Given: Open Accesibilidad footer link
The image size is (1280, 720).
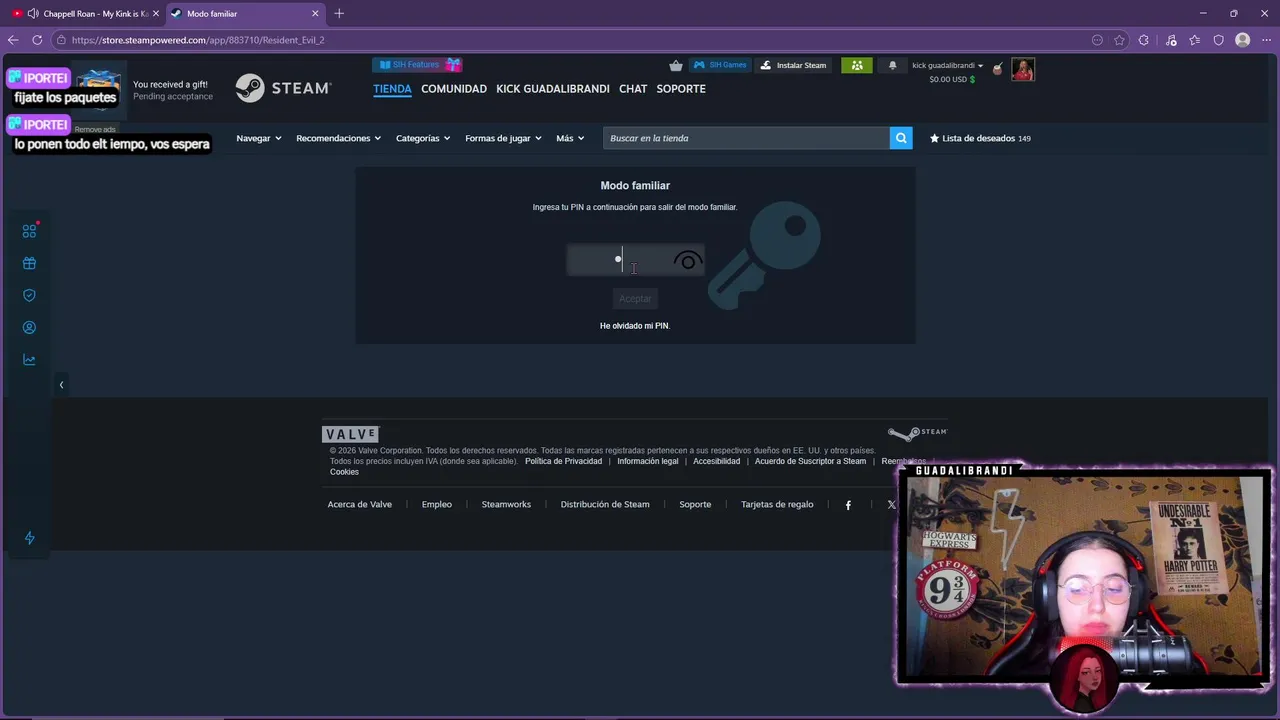Looking at the screenshot, I should tap(717, 461).
